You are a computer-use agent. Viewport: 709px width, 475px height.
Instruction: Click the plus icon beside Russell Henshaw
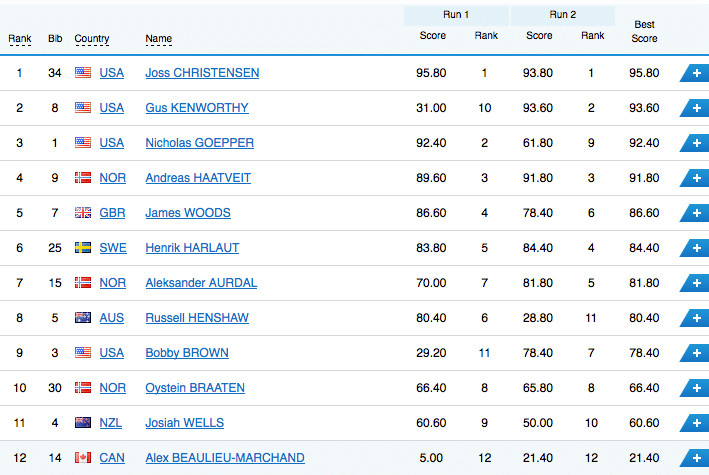click(x=695, y=318)
